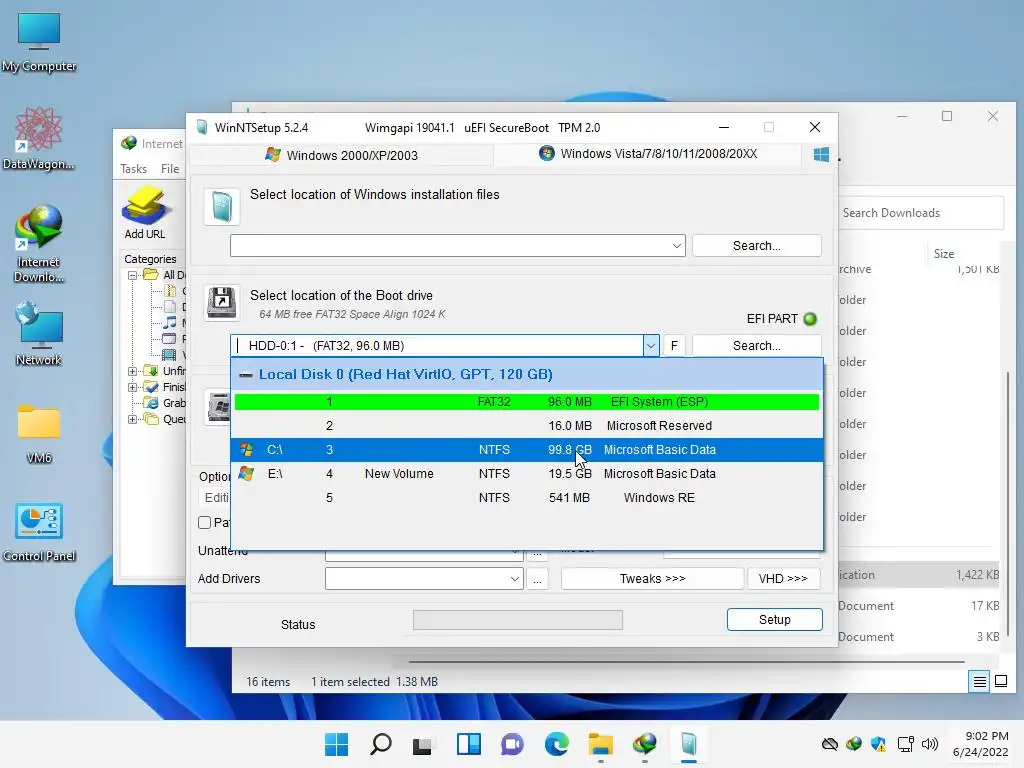
Task: Select the 17 KB Document row in Explorer
Action: [x=918, y=606]
